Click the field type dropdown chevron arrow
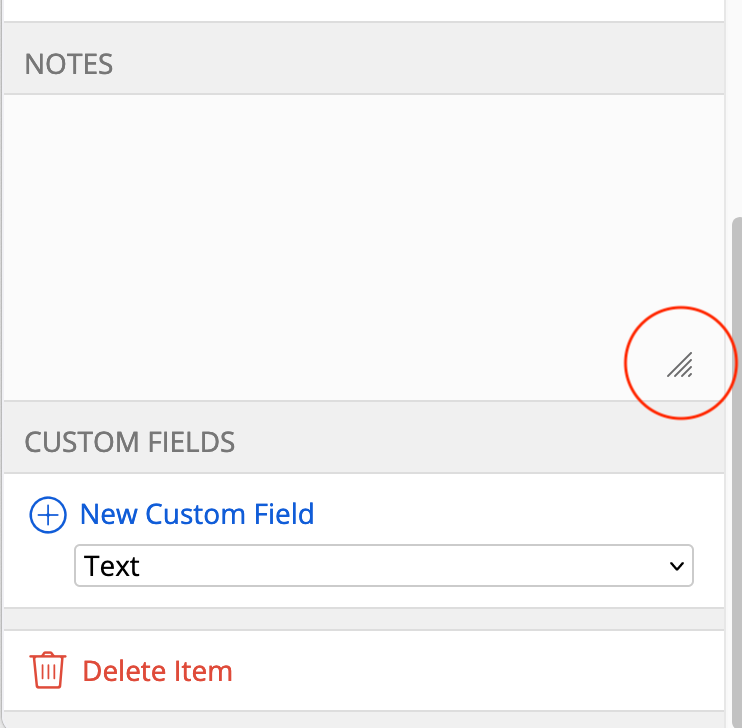The image size is (742, 728). coord(676,566)
